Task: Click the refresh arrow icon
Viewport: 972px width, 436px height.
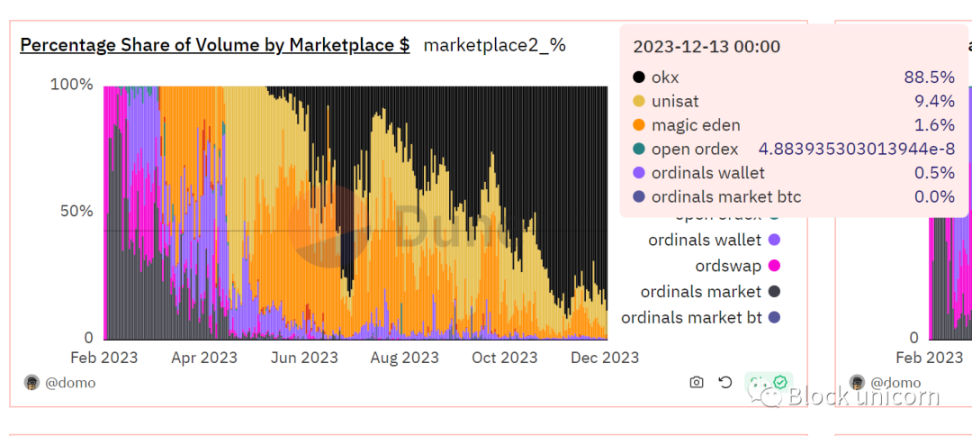Action: (x=725, y=382)
